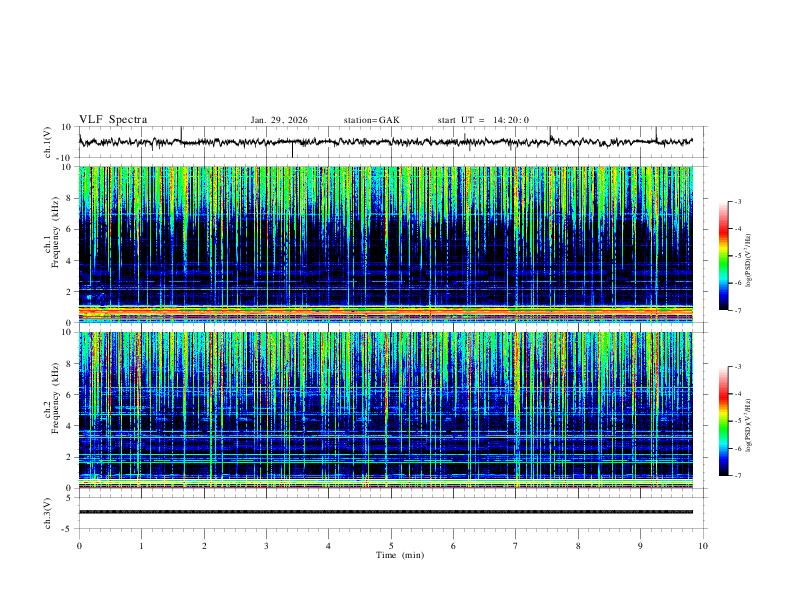The width and height of the screenshot is (792, 612).
Task: Click the strong low-frequency band in ch.1 spectrogram
Action: [x=385, y=313]
